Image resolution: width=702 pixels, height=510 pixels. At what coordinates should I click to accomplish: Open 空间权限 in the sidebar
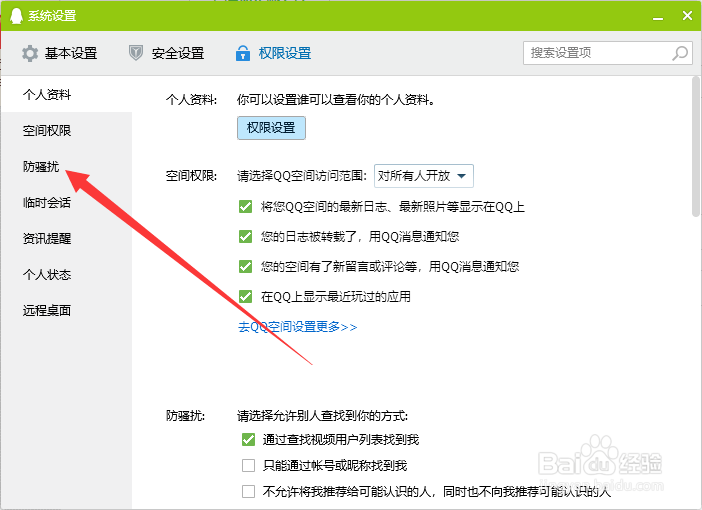coord(66,130)
